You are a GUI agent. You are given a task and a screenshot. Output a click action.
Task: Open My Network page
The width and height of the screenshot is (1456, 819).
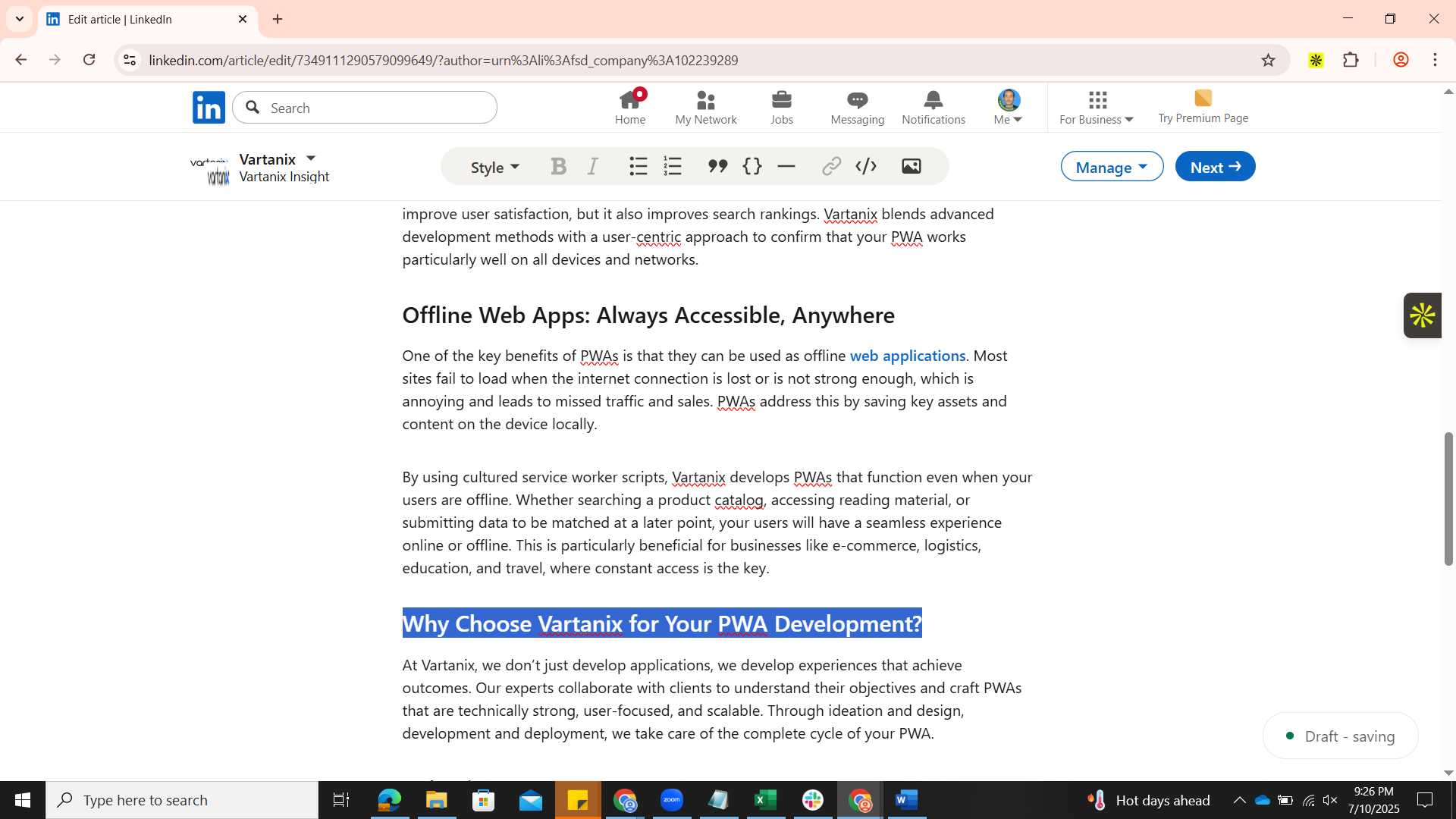(x=706, y=107)
